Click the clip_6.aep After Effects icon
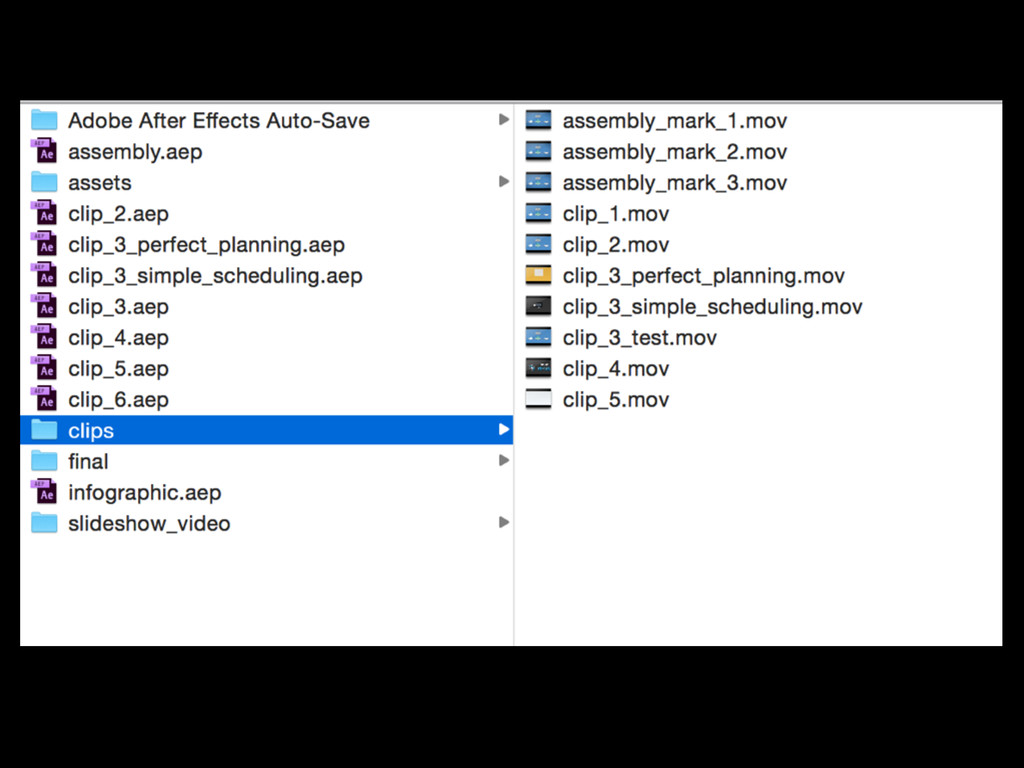 (44, 400)
